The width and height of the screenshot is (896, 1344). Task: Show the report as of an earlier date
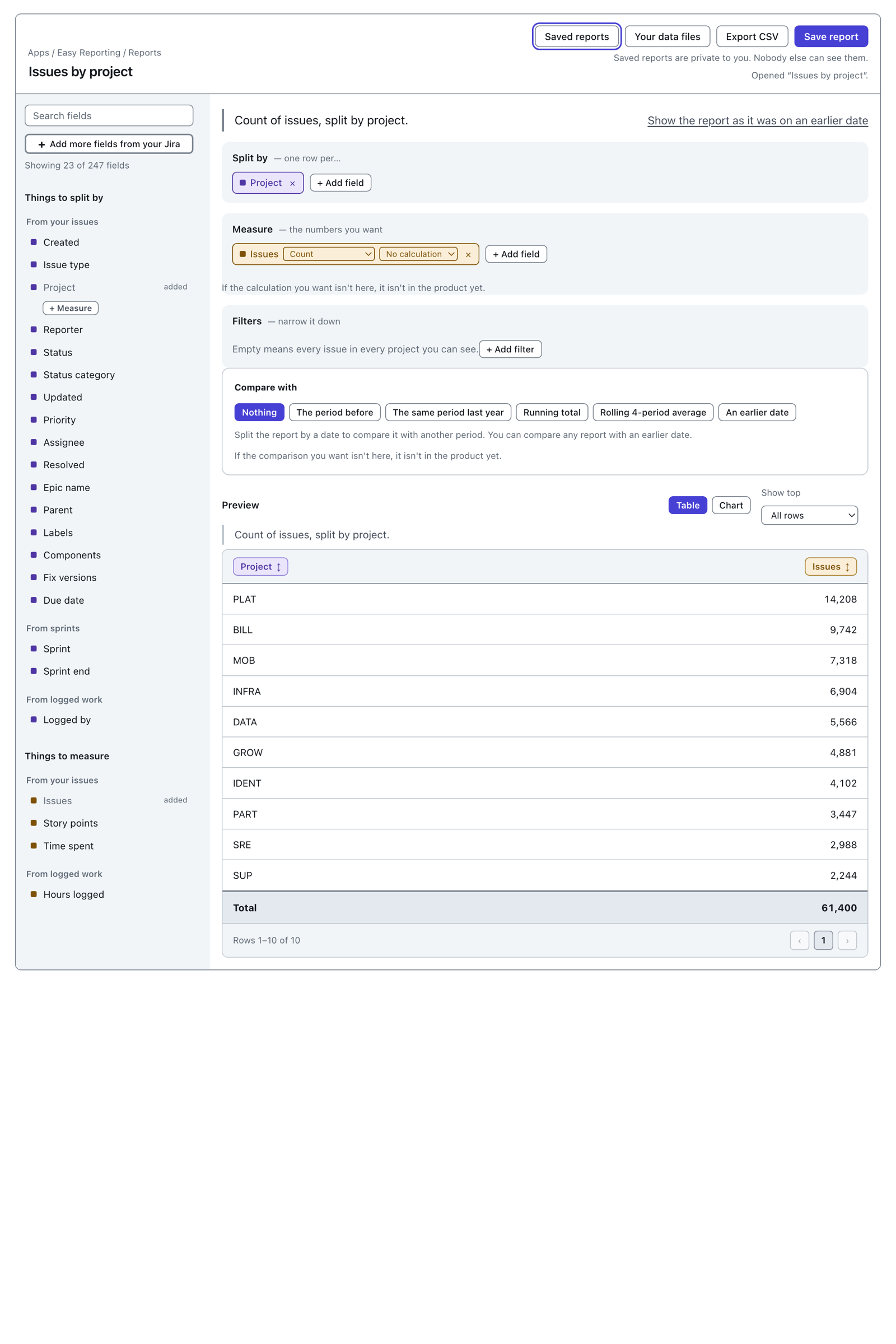pyautogui.click(x=757, y=120)
